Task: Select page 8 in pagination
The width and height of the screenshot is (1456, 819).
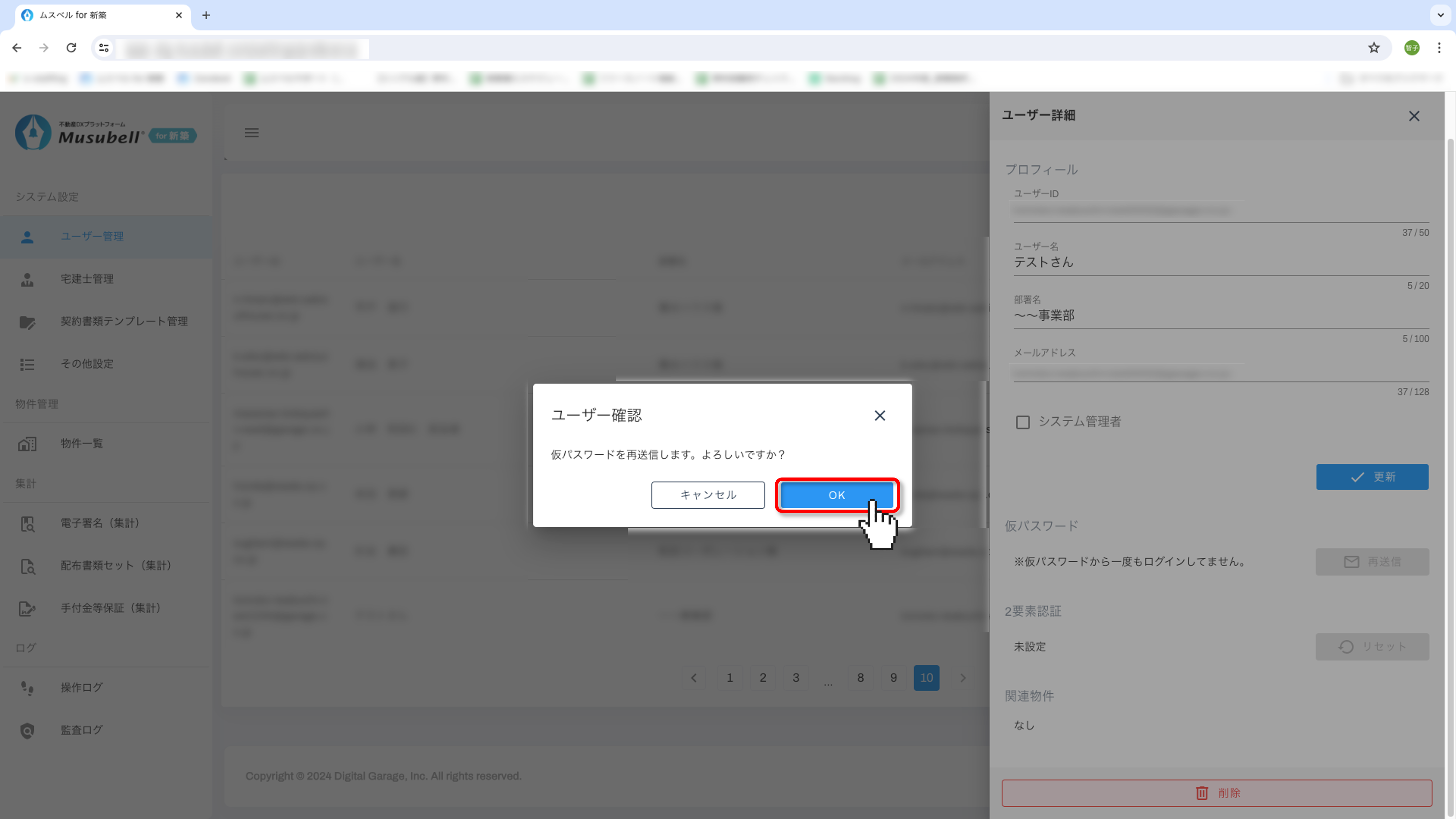Action: 860,678
